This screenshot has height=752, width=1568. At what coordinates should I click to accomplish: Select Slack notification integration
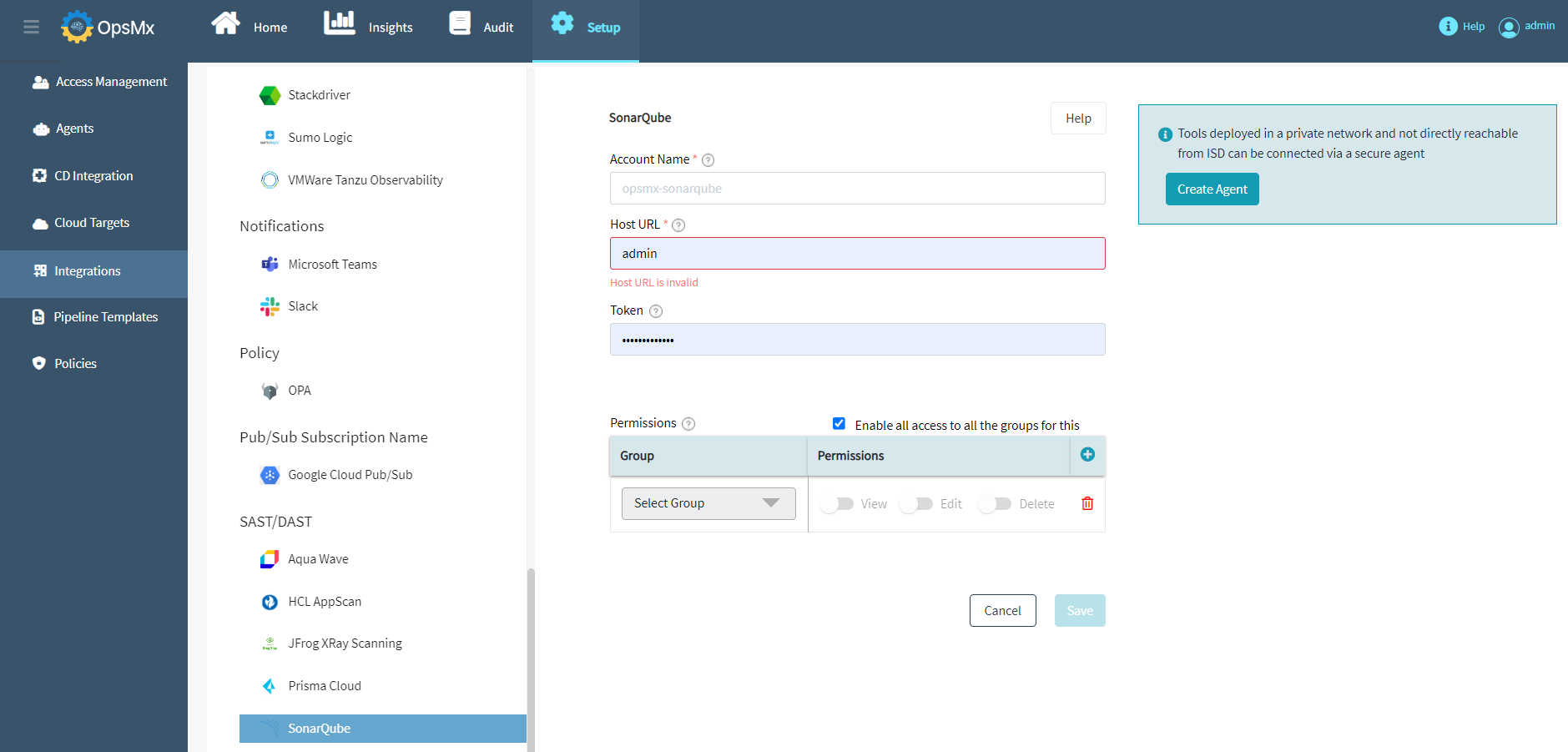tap(302, 306)
